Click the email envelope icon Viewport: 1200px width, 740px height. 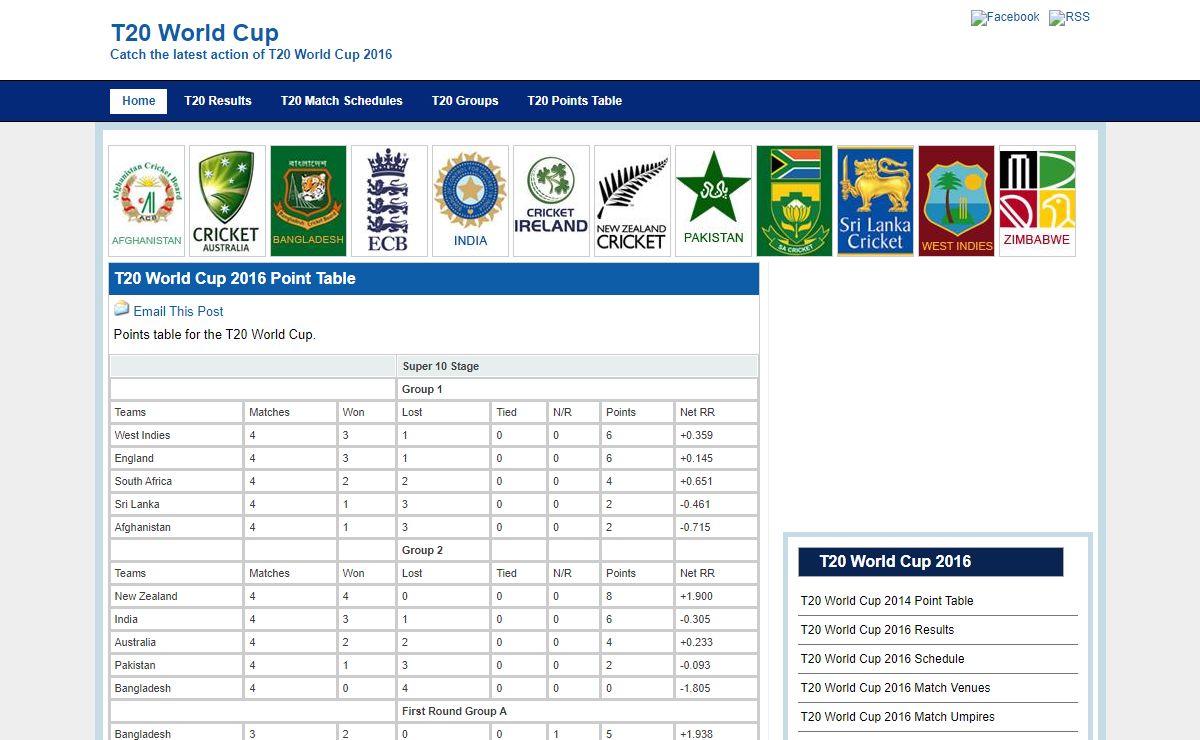click(x=122, y=309)
